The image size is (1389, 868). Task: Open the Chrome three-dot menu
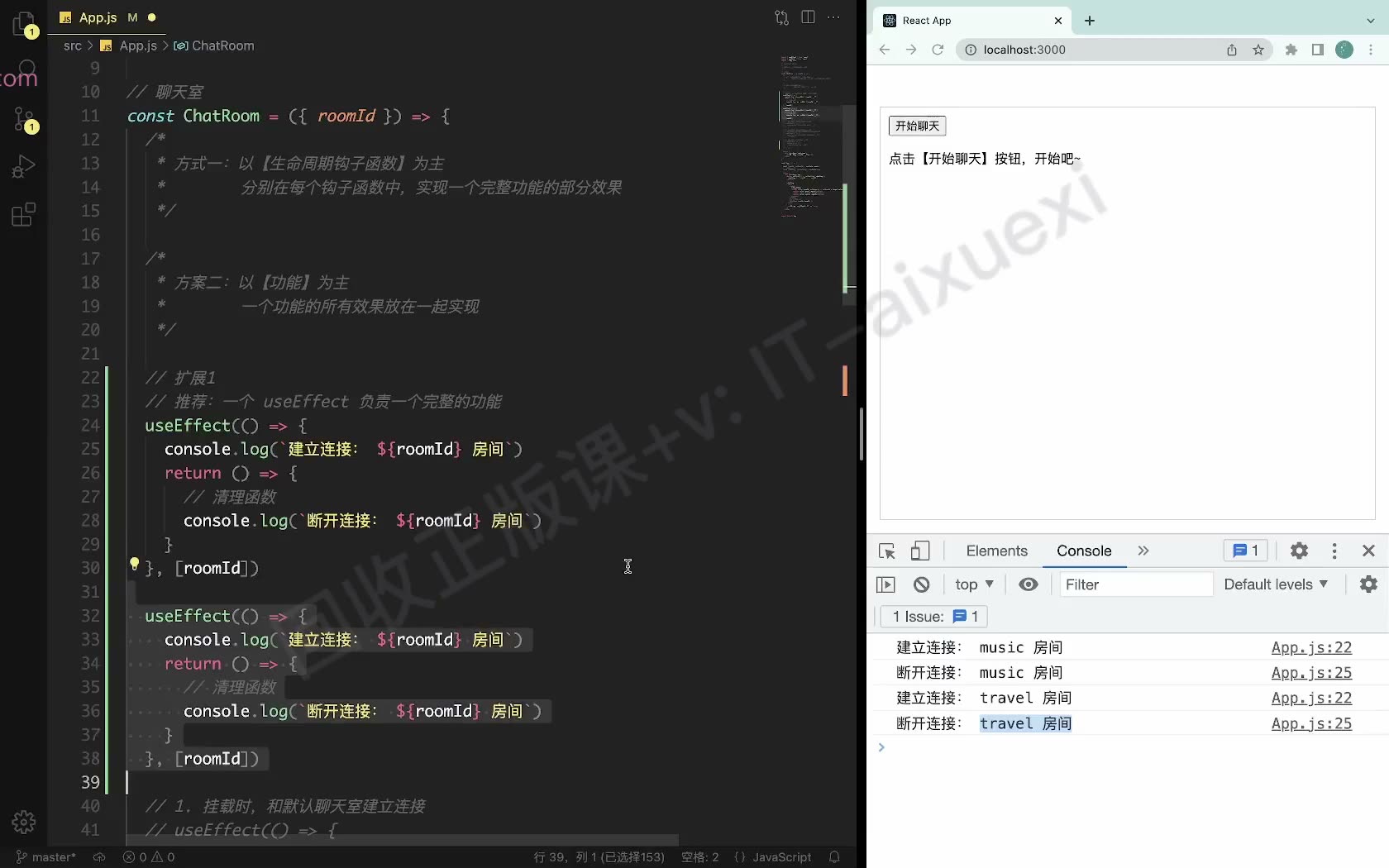pyautogui.click(x=1371, y=50)
